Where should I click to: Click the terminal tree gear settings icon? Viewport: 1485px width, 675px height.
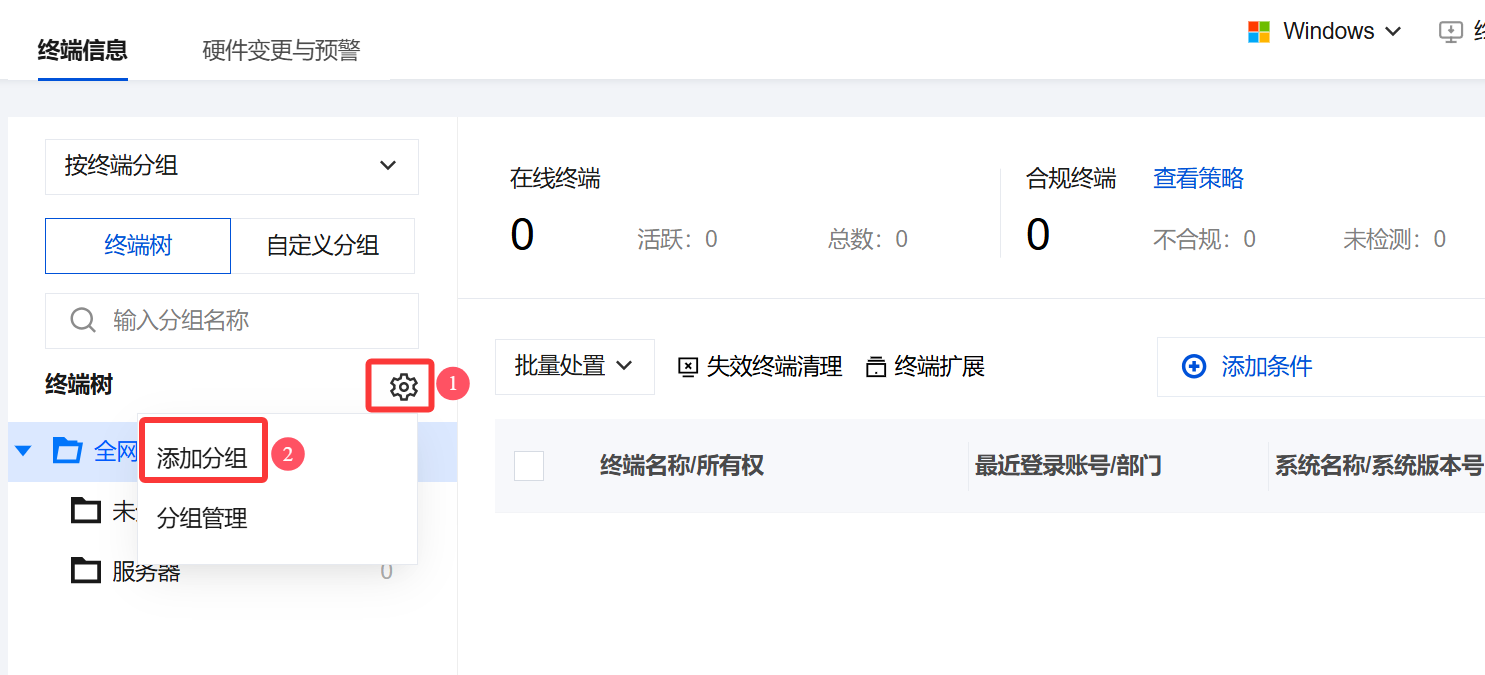point(403,386)
